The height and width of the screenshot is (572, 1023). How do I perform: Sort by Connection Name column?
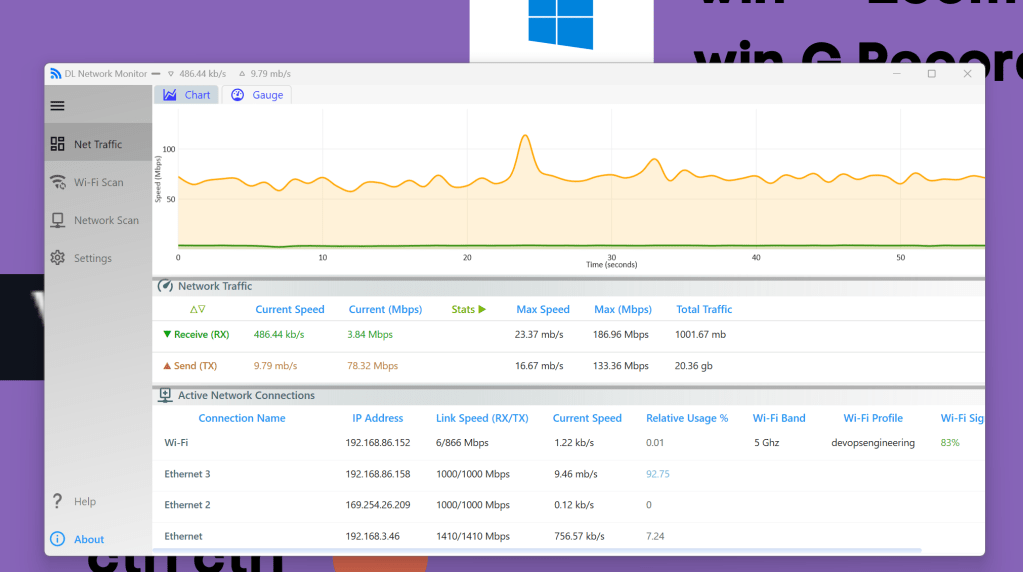pos(241,418)
